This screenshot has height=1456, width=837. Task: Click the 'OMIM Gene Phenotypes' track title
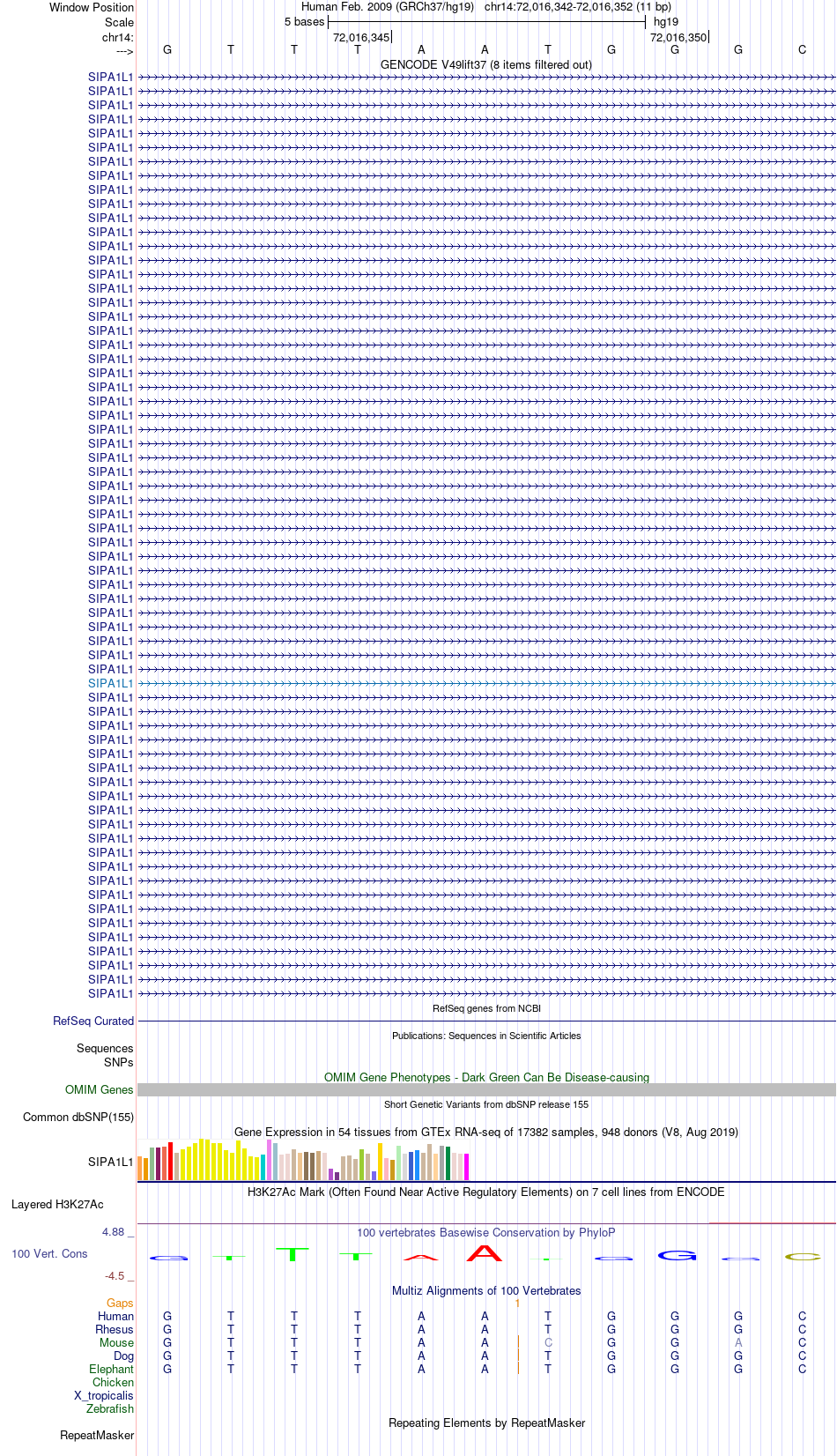(x=486, y=1077)
